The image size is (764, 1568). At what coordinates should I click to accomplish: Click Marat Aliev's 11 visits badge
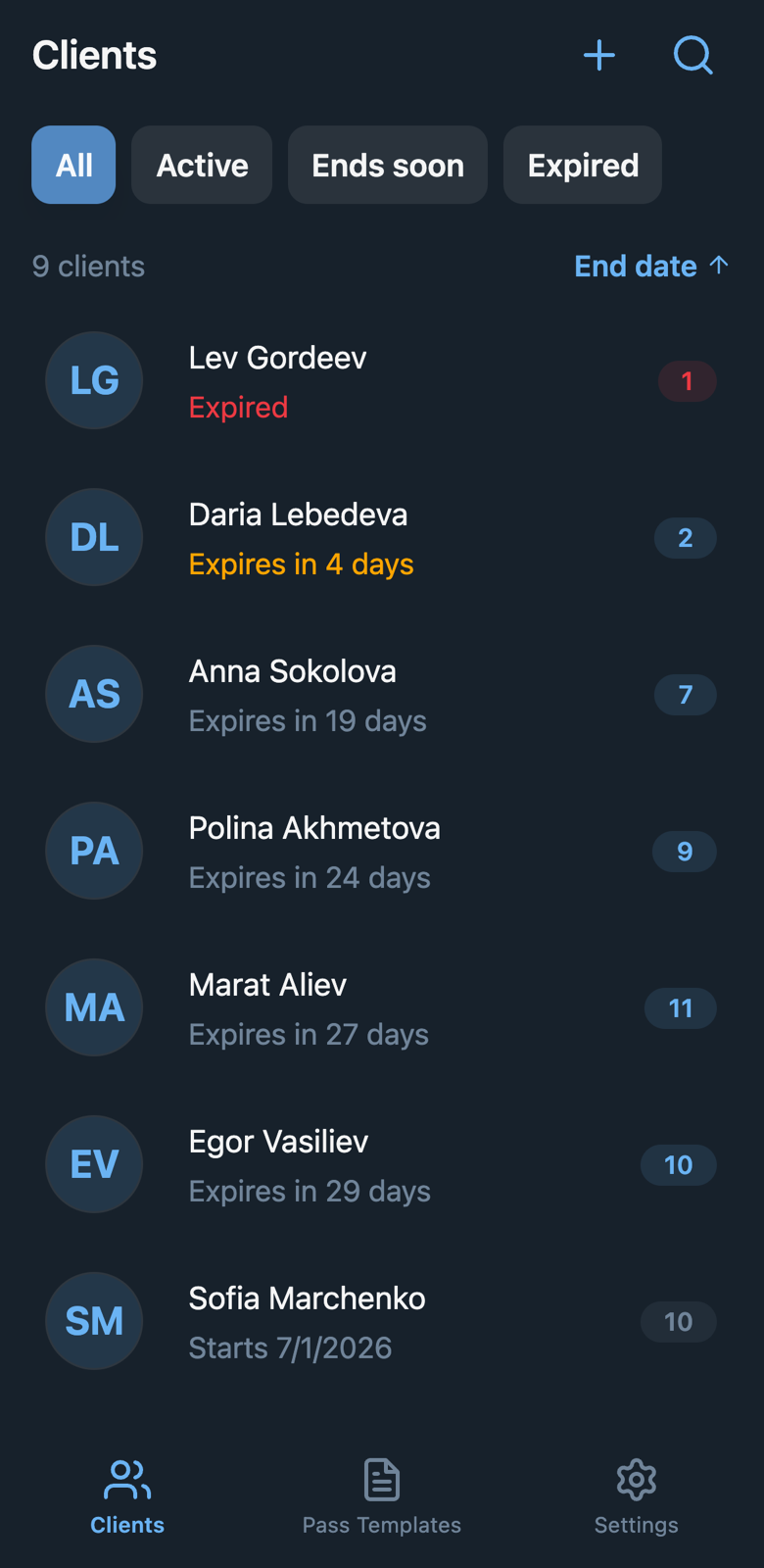tap(681, 1008)
